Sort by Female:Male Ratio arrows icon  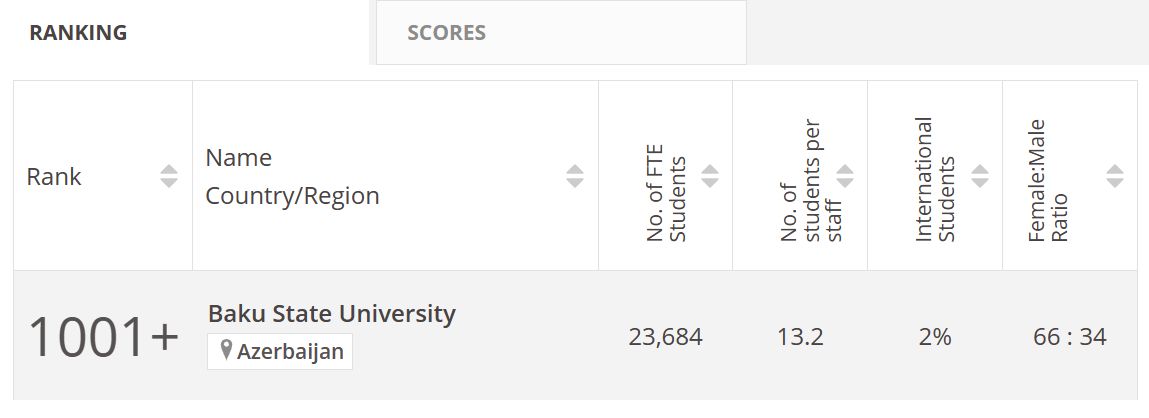(1115, 177)
